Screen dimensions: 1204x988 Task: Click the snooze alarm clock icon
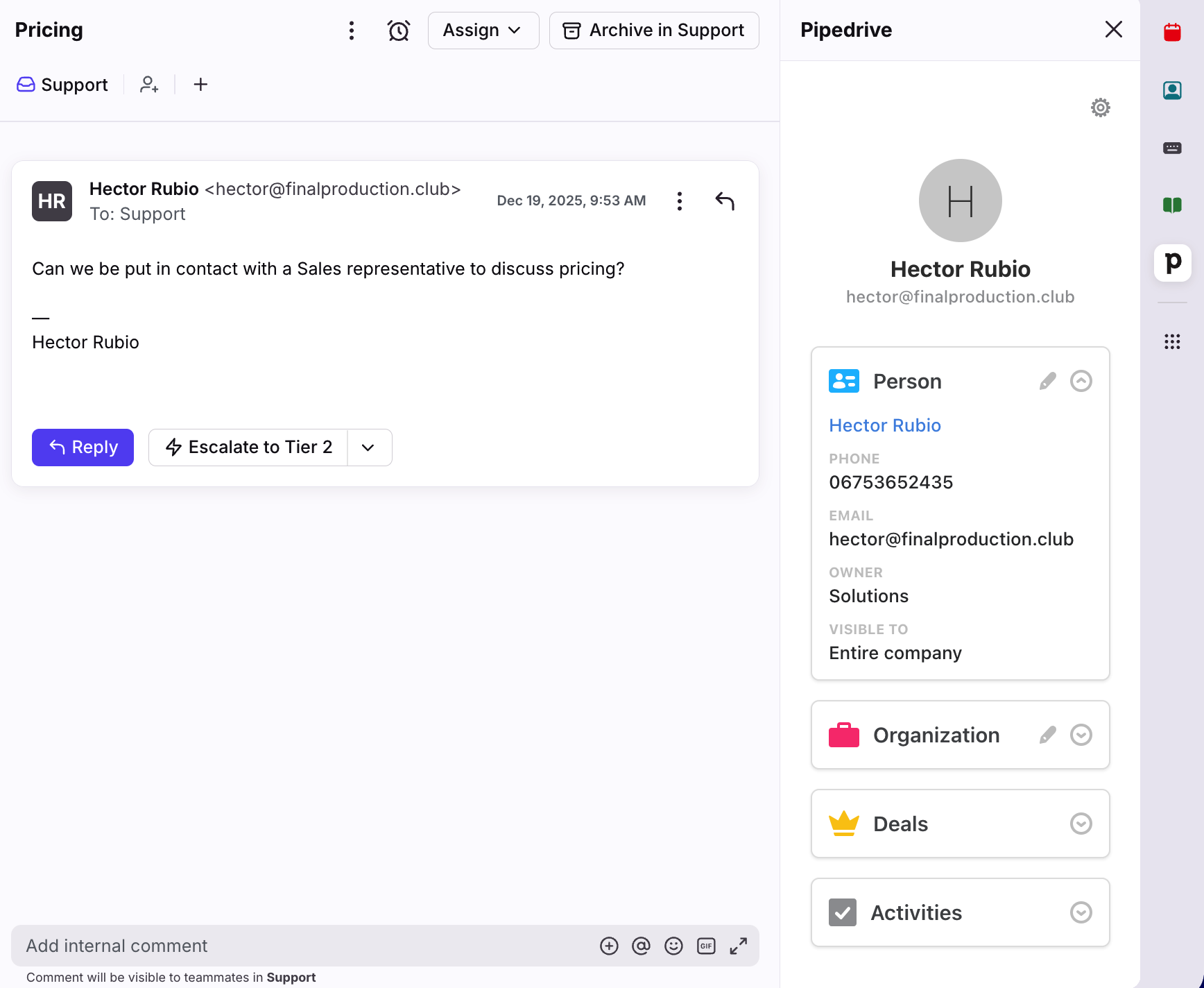398,31
